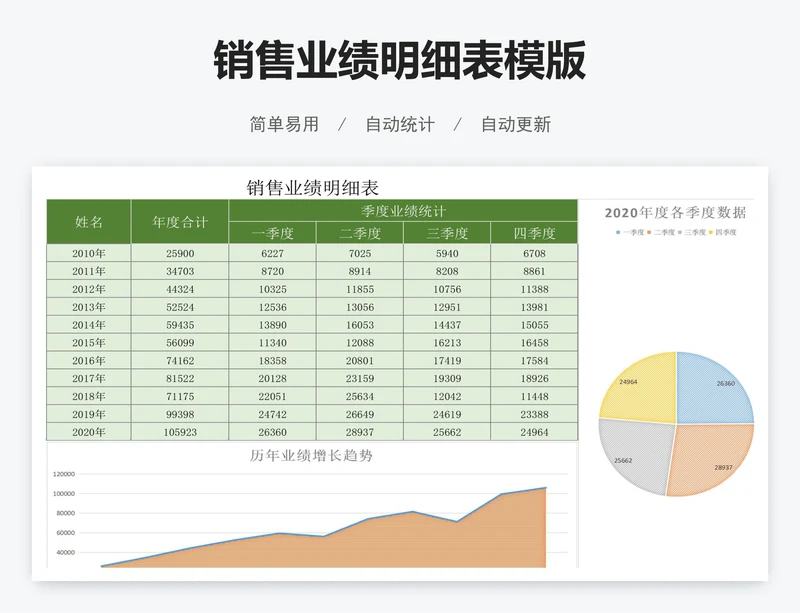Click the 一季度 pie legend entry
The image size is (800, 613).
point(630,232)
